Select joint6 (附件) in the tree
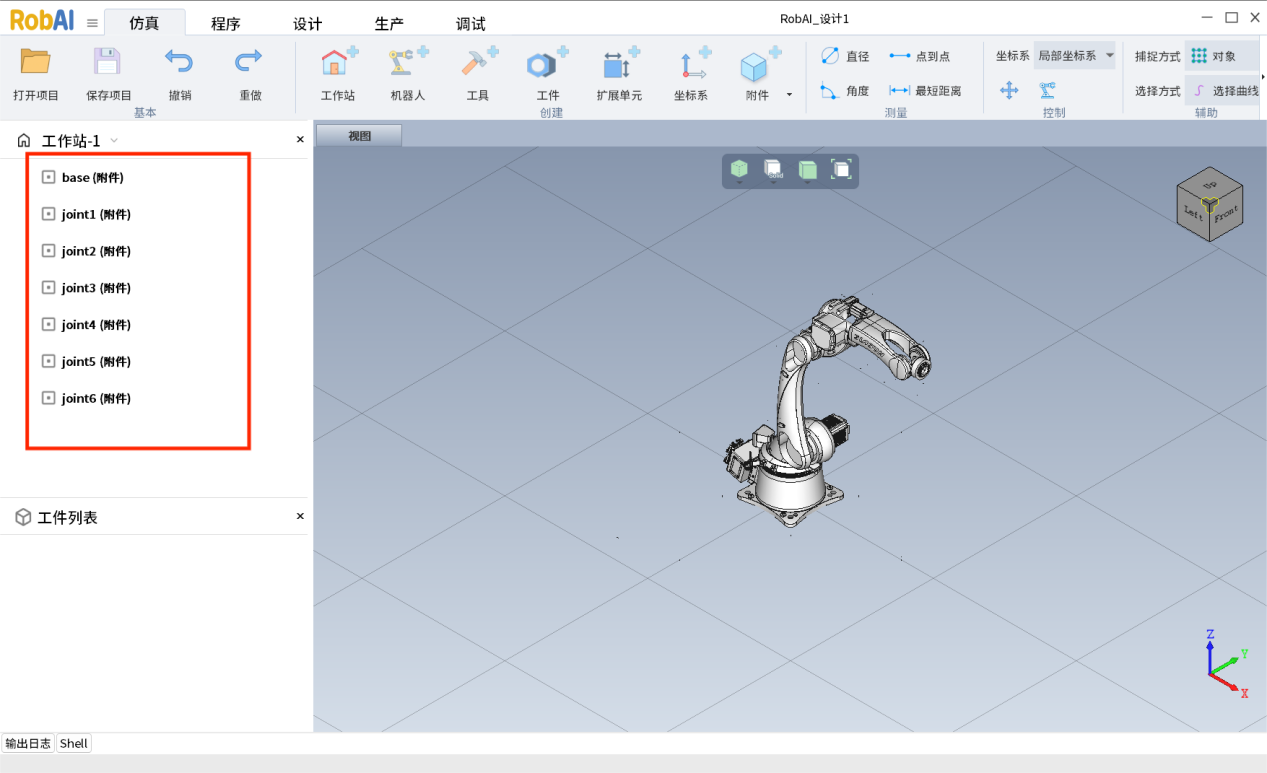1267x773 pixels. pyautogui.click(x=95, y=398)
